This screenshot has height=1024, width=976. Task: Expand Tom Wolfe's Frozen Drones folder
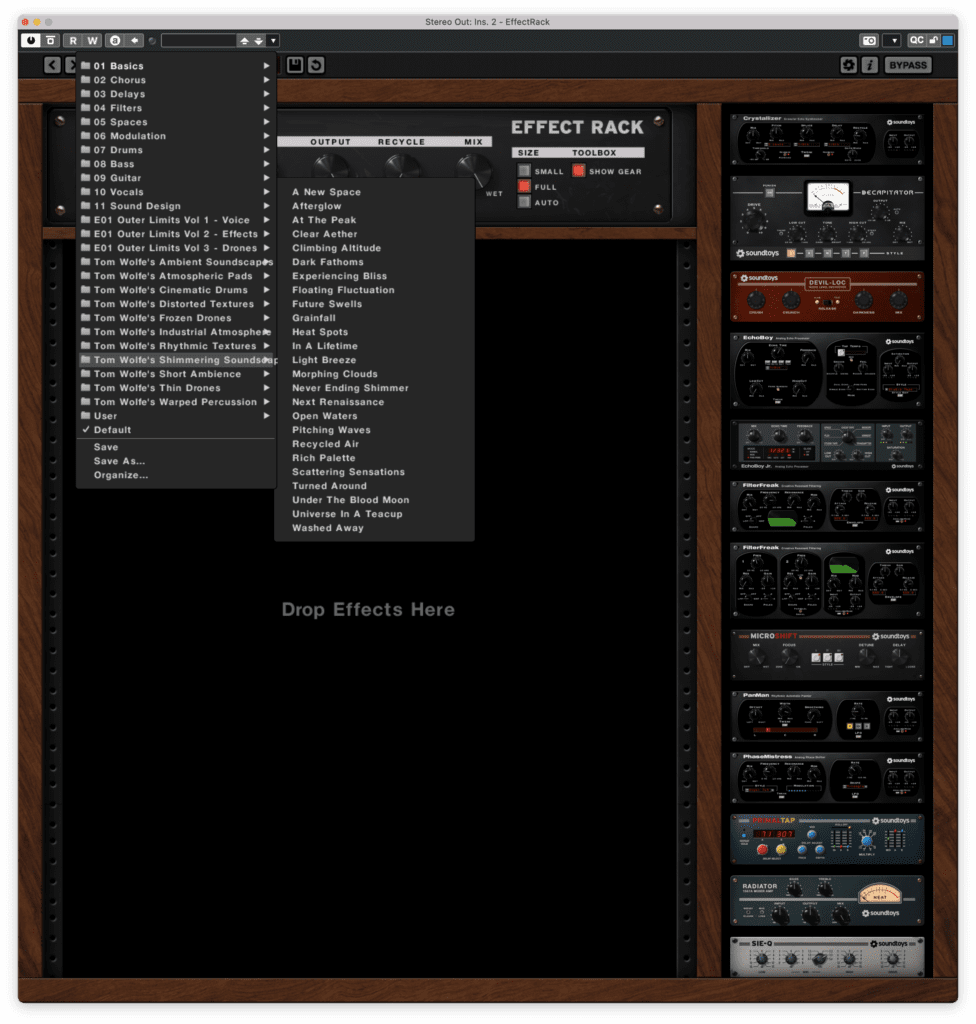(176, 318)
